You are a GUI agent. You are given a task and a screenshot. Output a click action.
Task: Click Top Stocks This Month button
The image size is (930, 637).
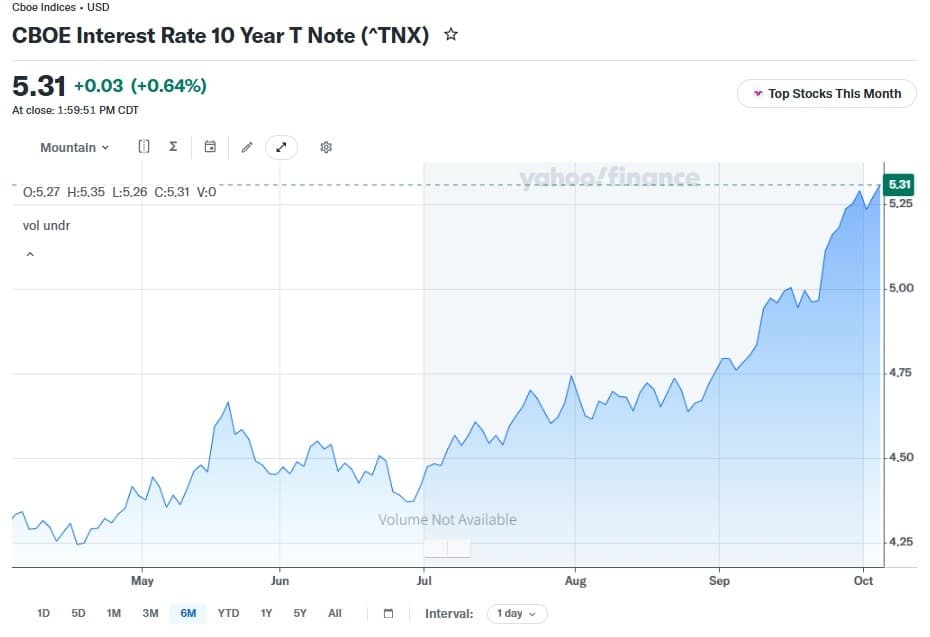(x=826, y=94)
